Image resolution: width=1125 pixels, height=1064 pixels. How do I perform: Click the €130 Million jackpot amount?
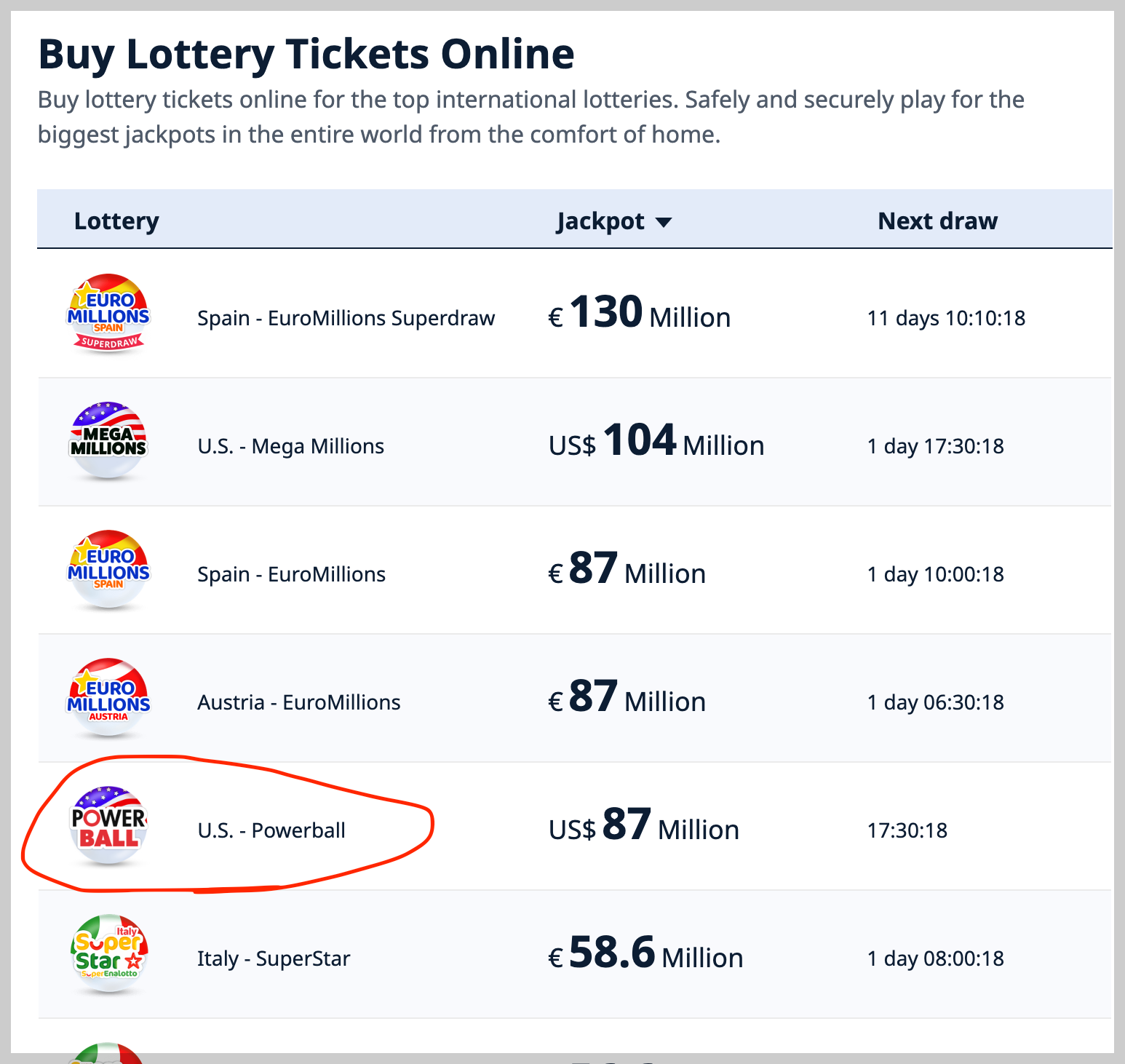click(x=639, y=314)
